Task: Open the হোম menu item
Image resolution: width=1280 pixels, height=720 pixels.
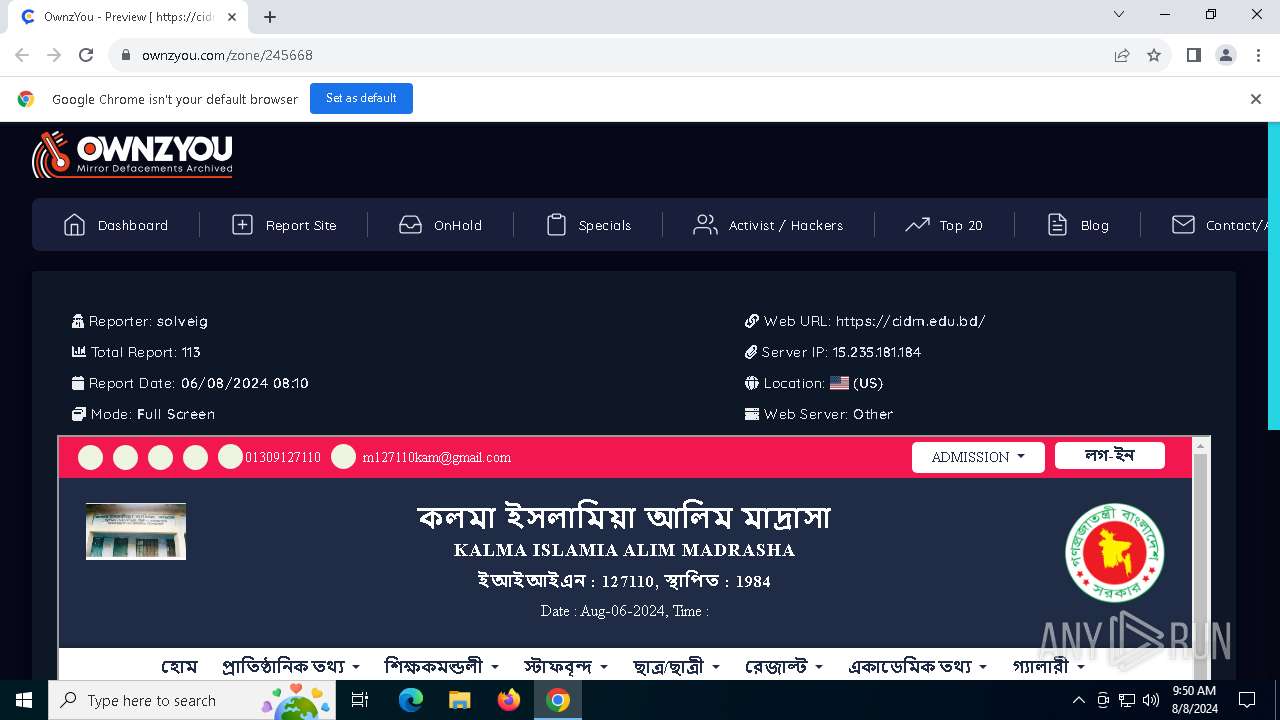Action: coord(179,666)
